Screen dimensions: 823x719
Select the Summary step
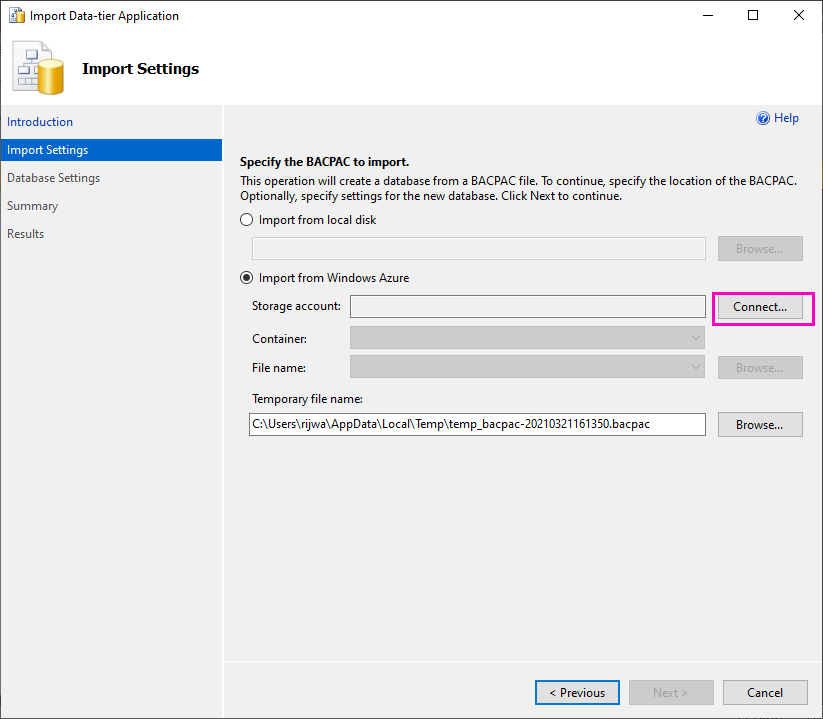(32, 205)
